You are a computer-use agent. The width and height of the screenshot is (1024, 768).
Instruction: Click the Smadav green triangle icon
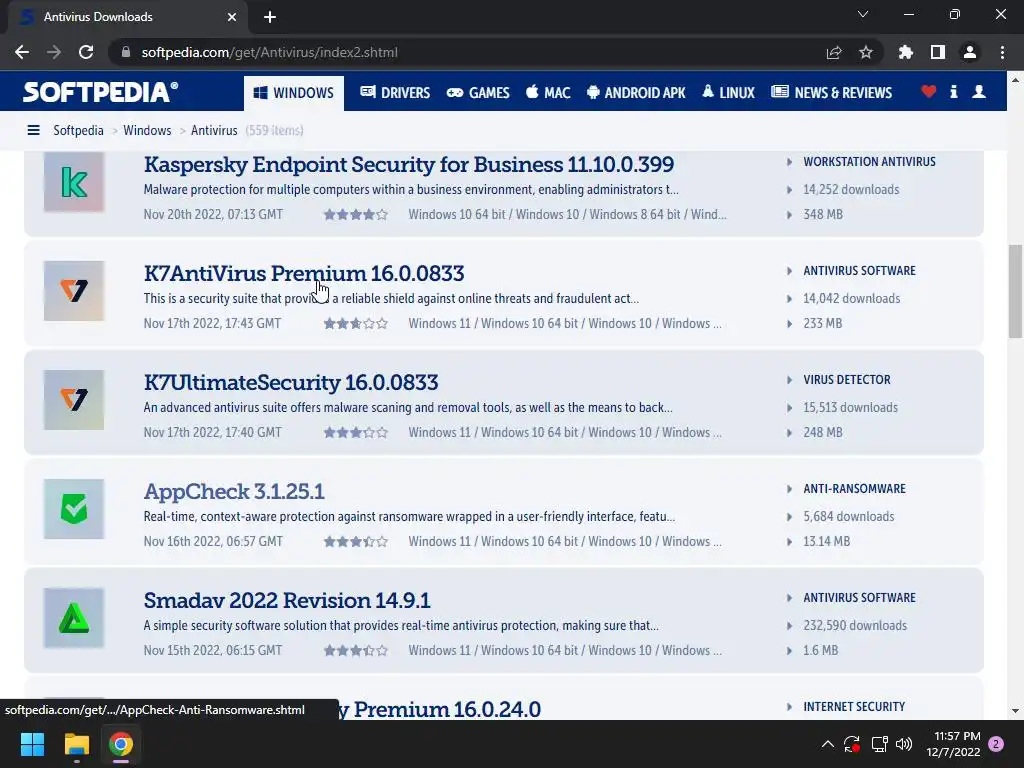pos(74,618)
